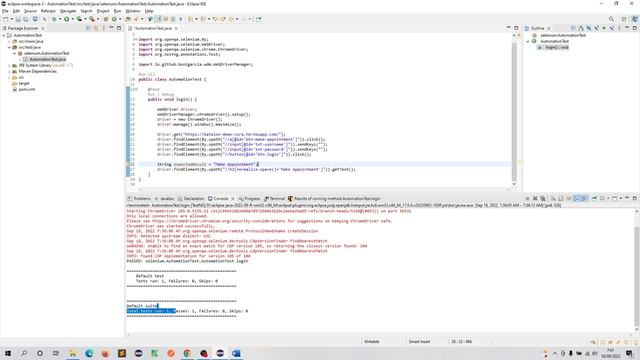The image size is (640, 360).
Task: Maximize the editor area
Action: pyautogui.click(x=516, y=28)
